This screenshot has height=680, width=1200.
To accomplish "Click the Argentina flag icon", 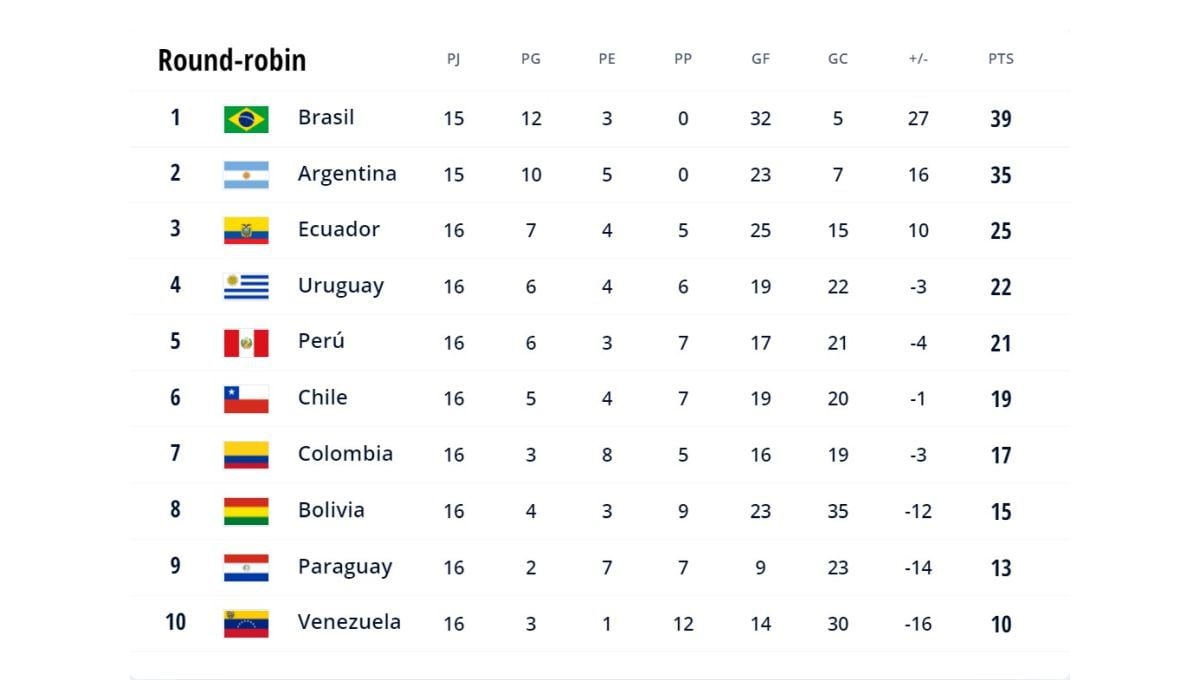I will [246, 175].
